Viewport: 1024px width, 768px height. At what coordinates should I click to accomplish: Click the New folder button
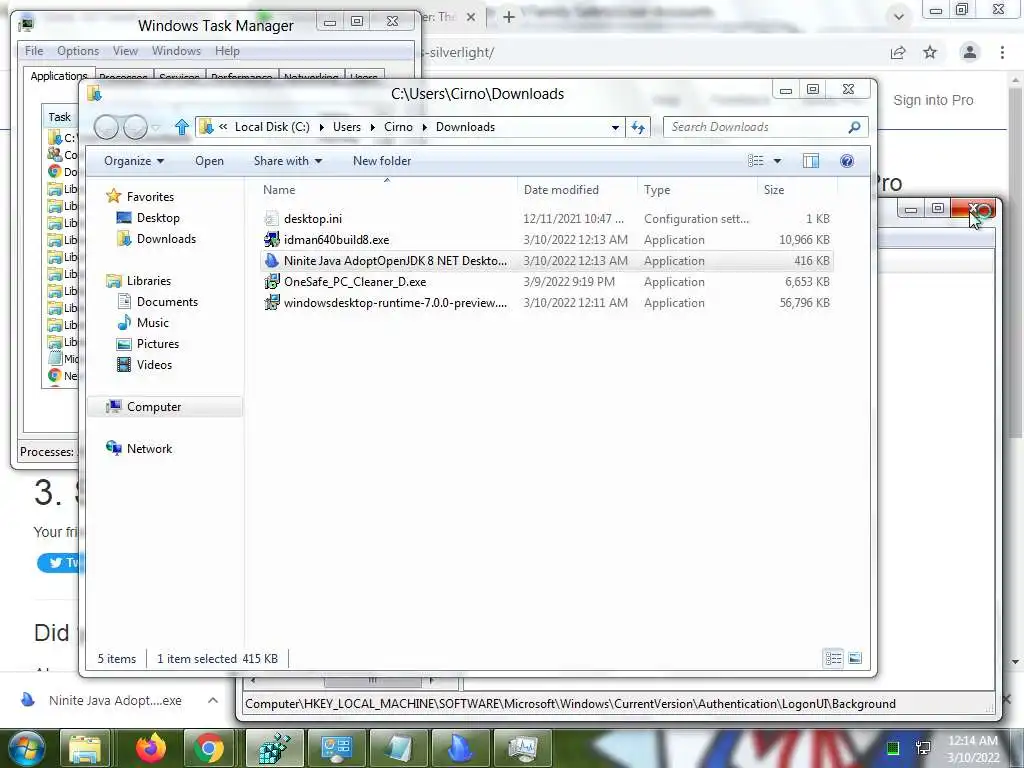pos(382,161)
